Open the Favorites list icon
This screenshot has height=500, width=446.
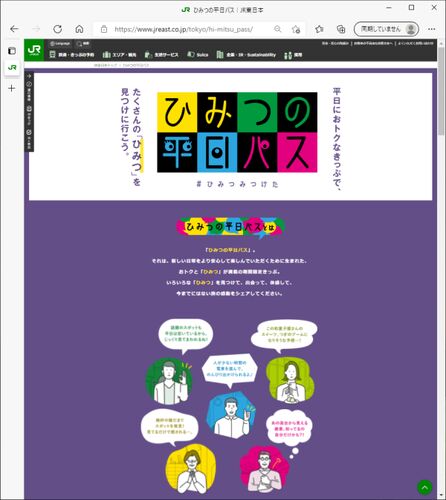pos(319,29)
